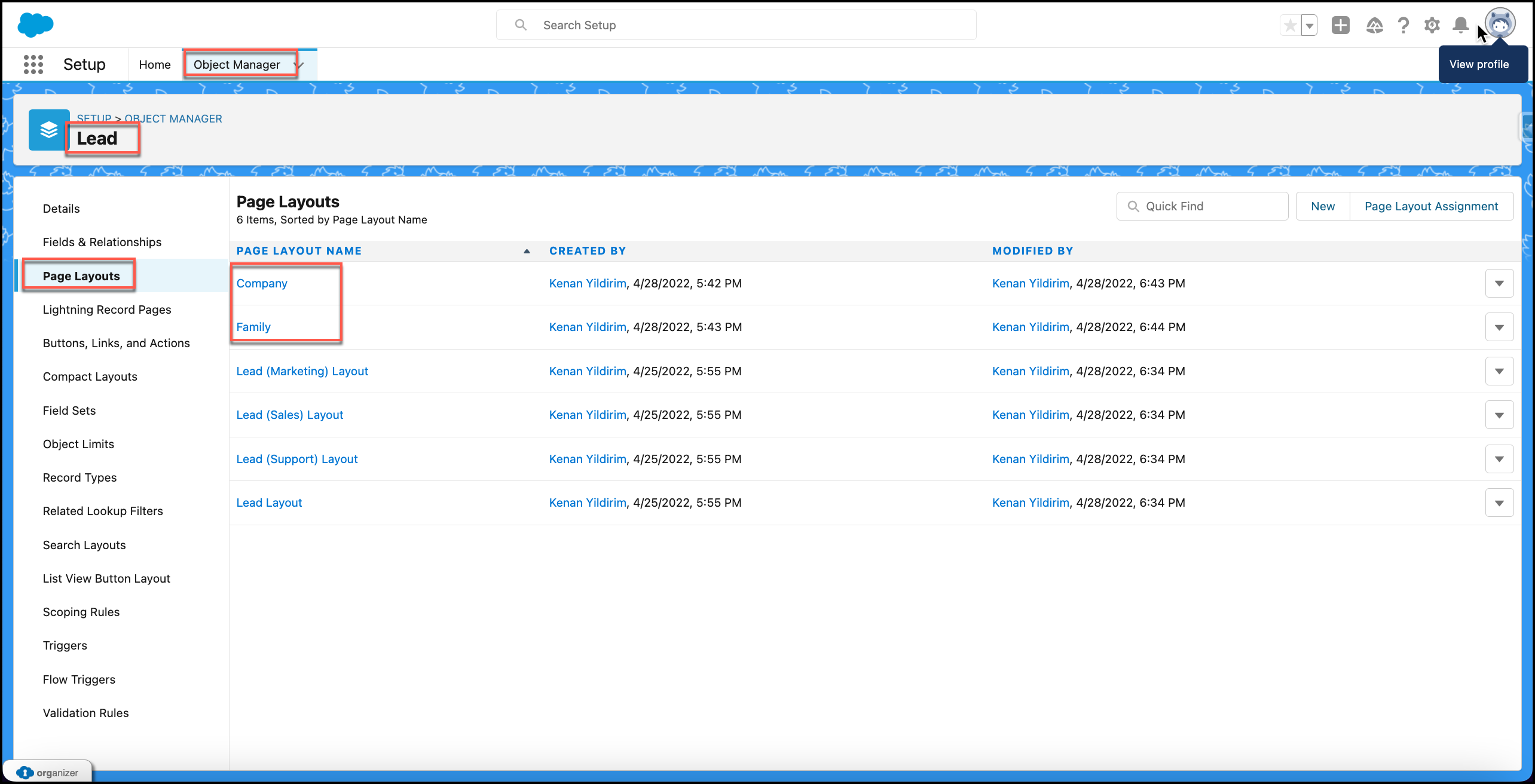This screenshot has width=1535, height=784.
Task: Open actions dropdown for Company layout
Action: pyautogui.click(x=1499, y=283)
